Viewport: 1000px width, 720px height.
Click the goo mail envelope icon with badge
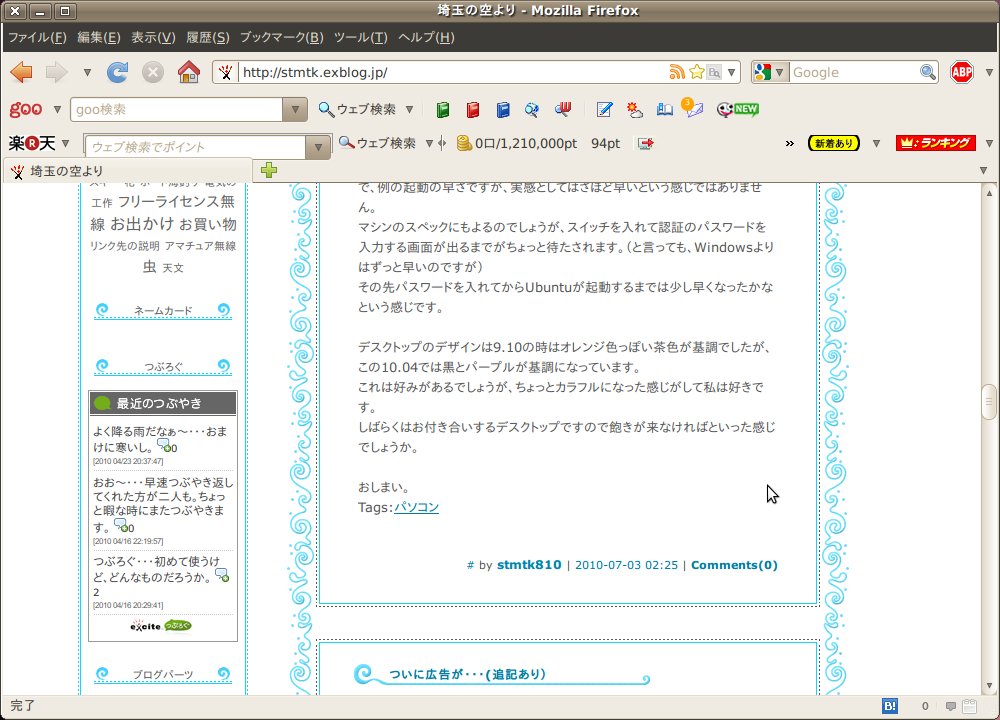(x=691, y=108)
